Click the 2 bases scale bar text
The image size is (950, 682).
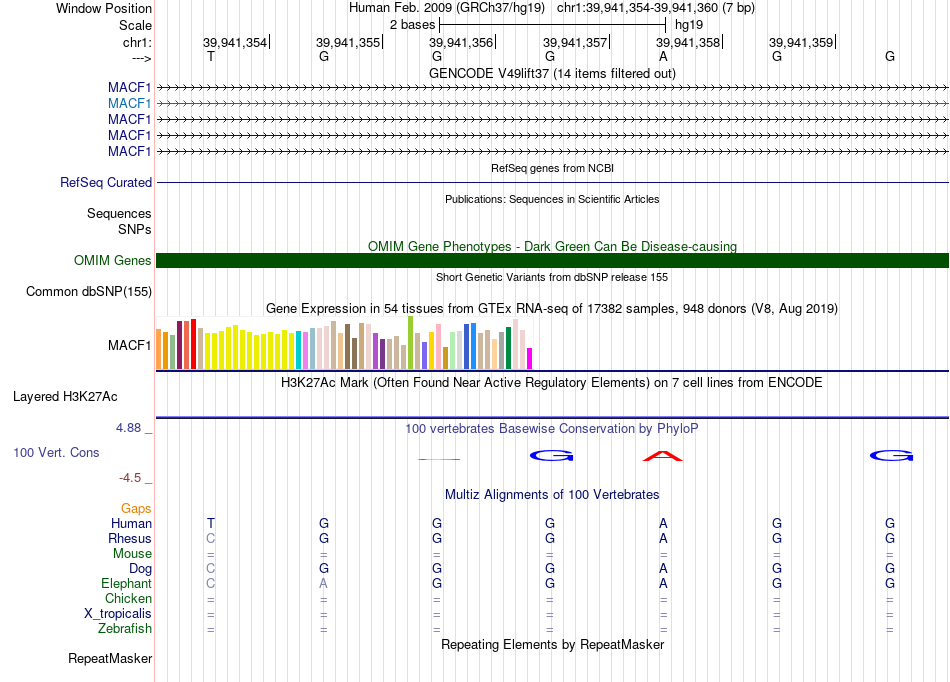pos(412,25)
